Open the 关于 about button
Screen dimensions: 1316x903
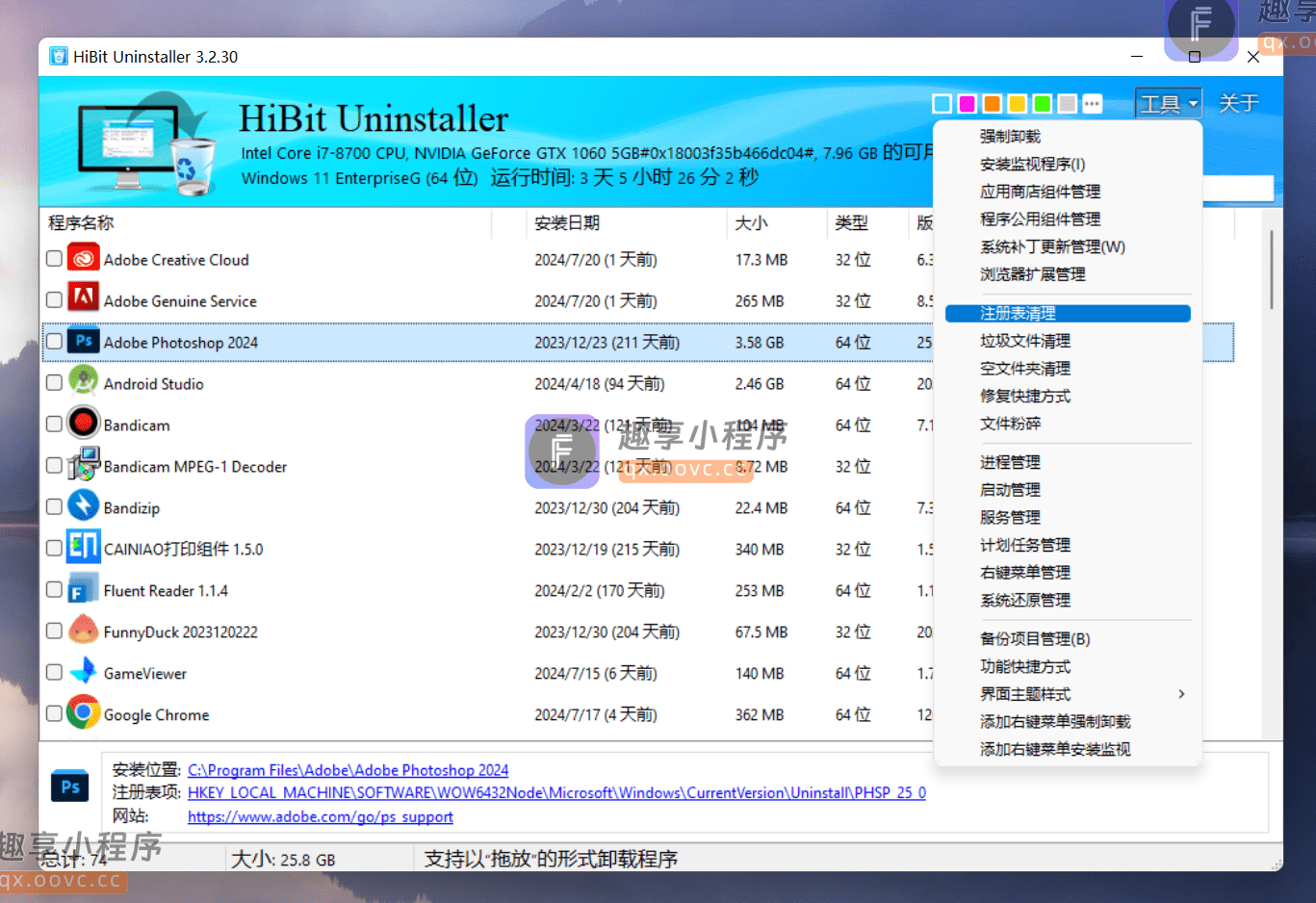click(x=1239, y=103)
